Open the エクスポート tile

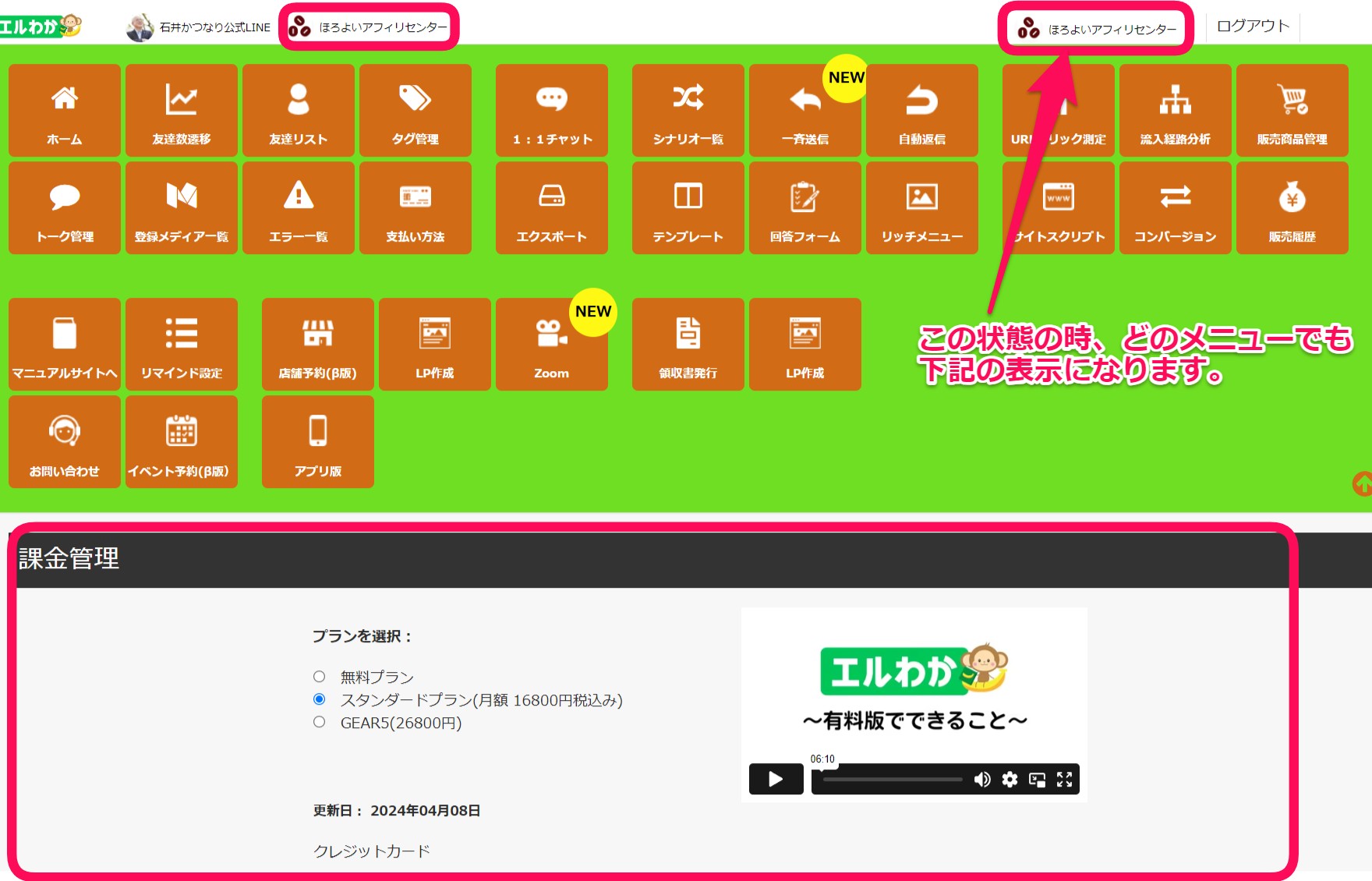552,208
